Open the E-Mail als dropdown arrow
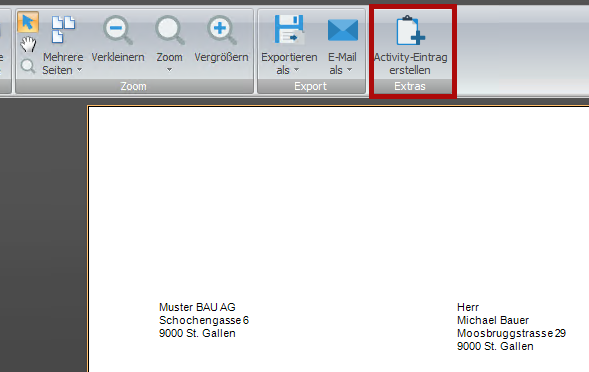 click(x=349, y=70)
